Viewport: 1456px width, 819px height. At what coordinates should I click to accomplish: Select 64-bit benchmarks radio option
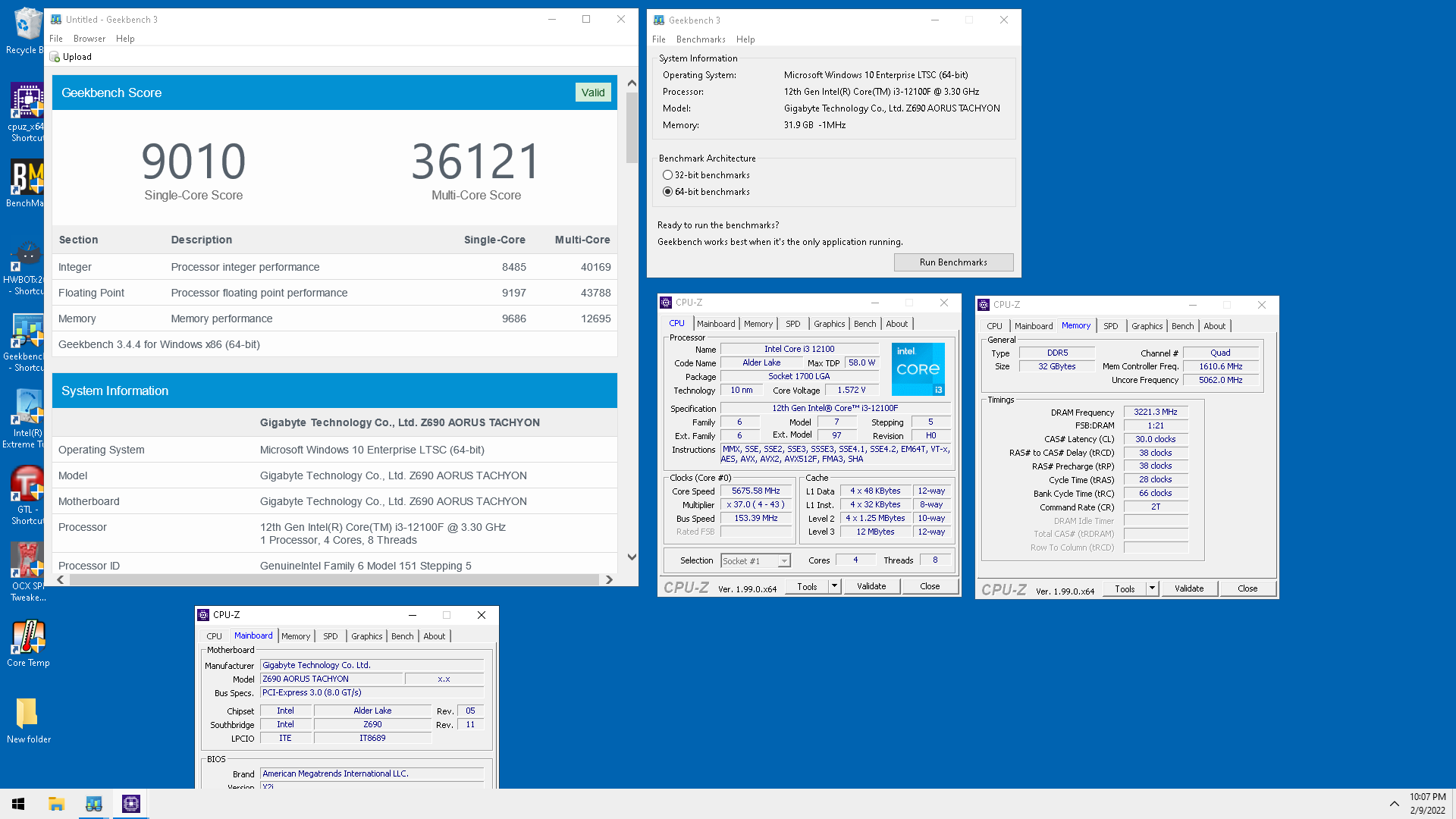pyautogui.click(x=667, y=192)
